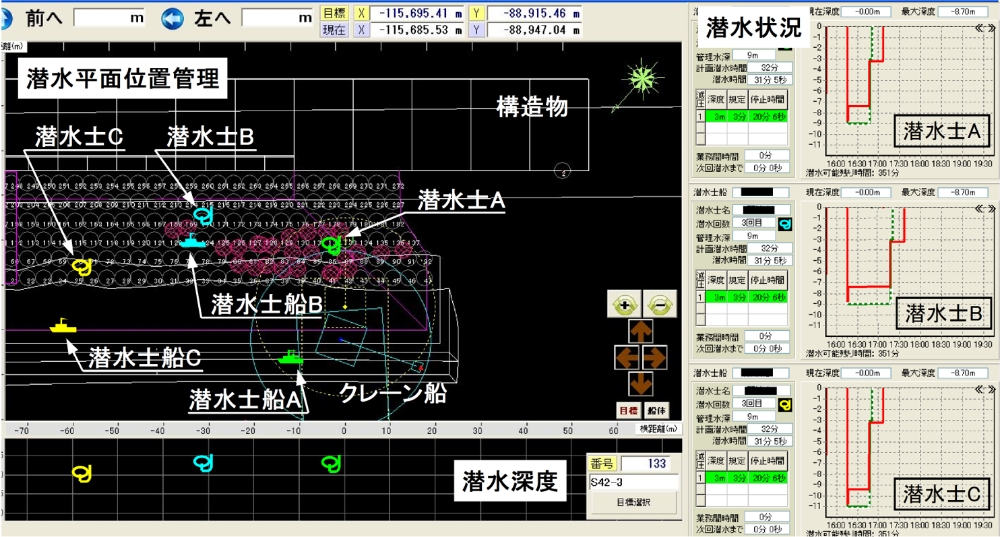Click the 番号 input field showing 133
Image resolution: width=1000 pixels, height=537 pixels.
point(650,463)
